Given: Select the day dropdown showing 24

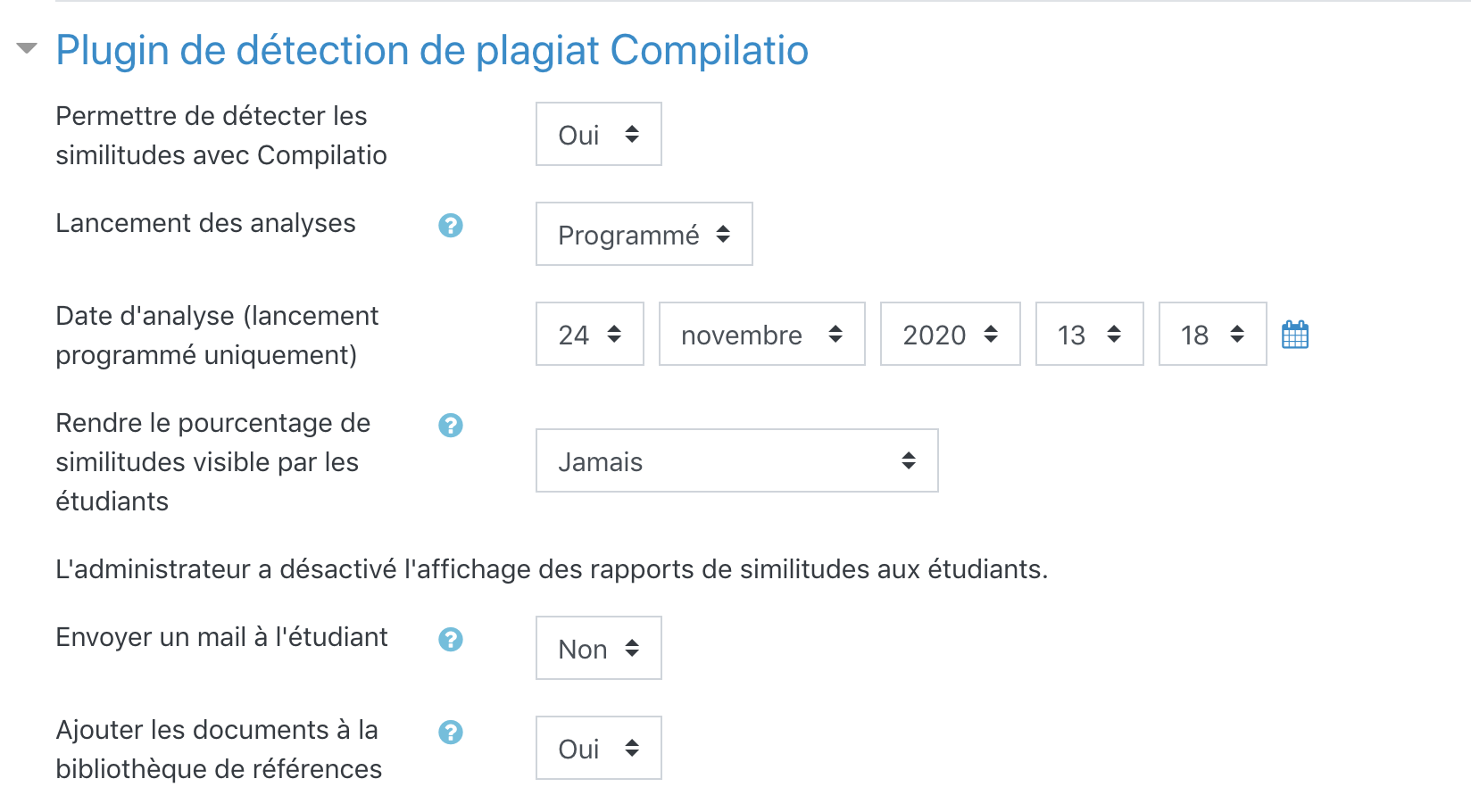Looking at the screenshot, I should (589, 335).
